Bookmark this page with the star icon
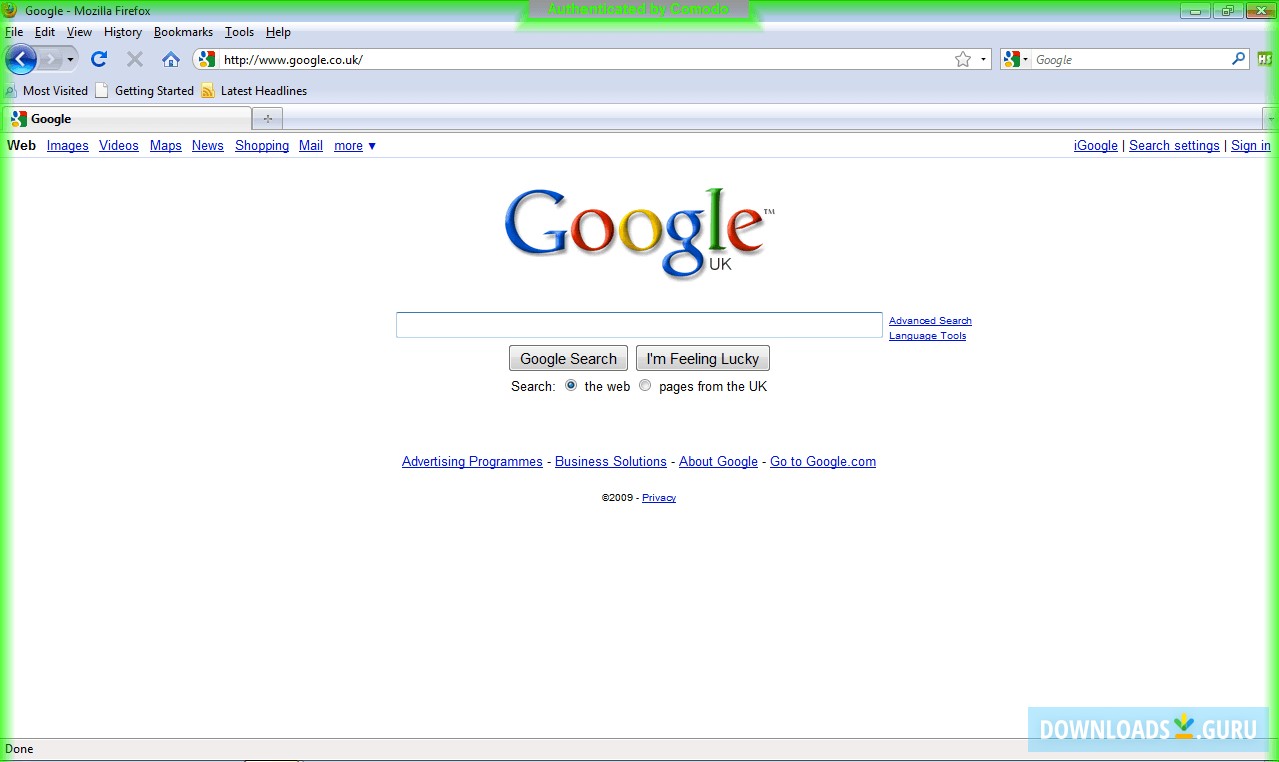 (x=963, y=59)
